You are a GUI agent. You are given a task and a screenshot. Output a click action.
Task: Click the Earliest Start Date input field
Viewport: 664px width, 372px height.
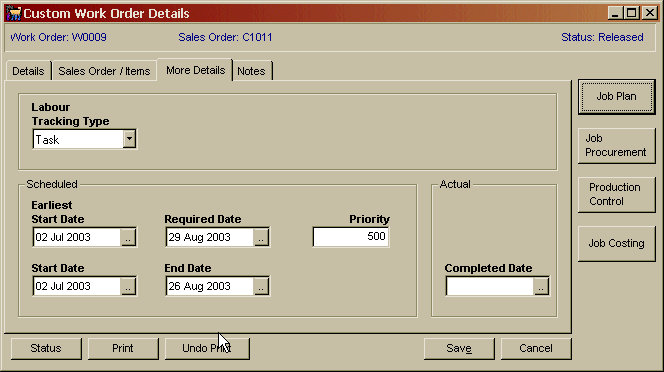pos(77,237)
